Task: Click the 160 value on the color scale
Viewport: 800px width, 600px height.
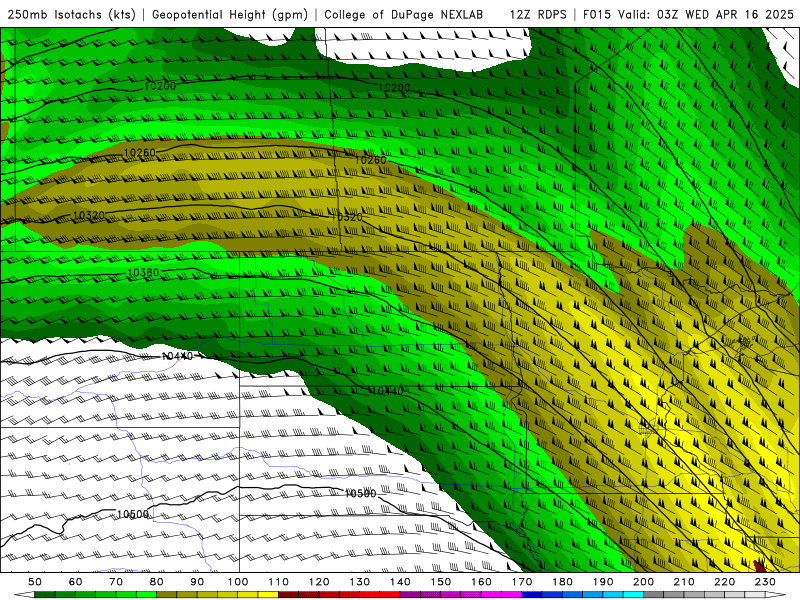Action: click(482, 582)
